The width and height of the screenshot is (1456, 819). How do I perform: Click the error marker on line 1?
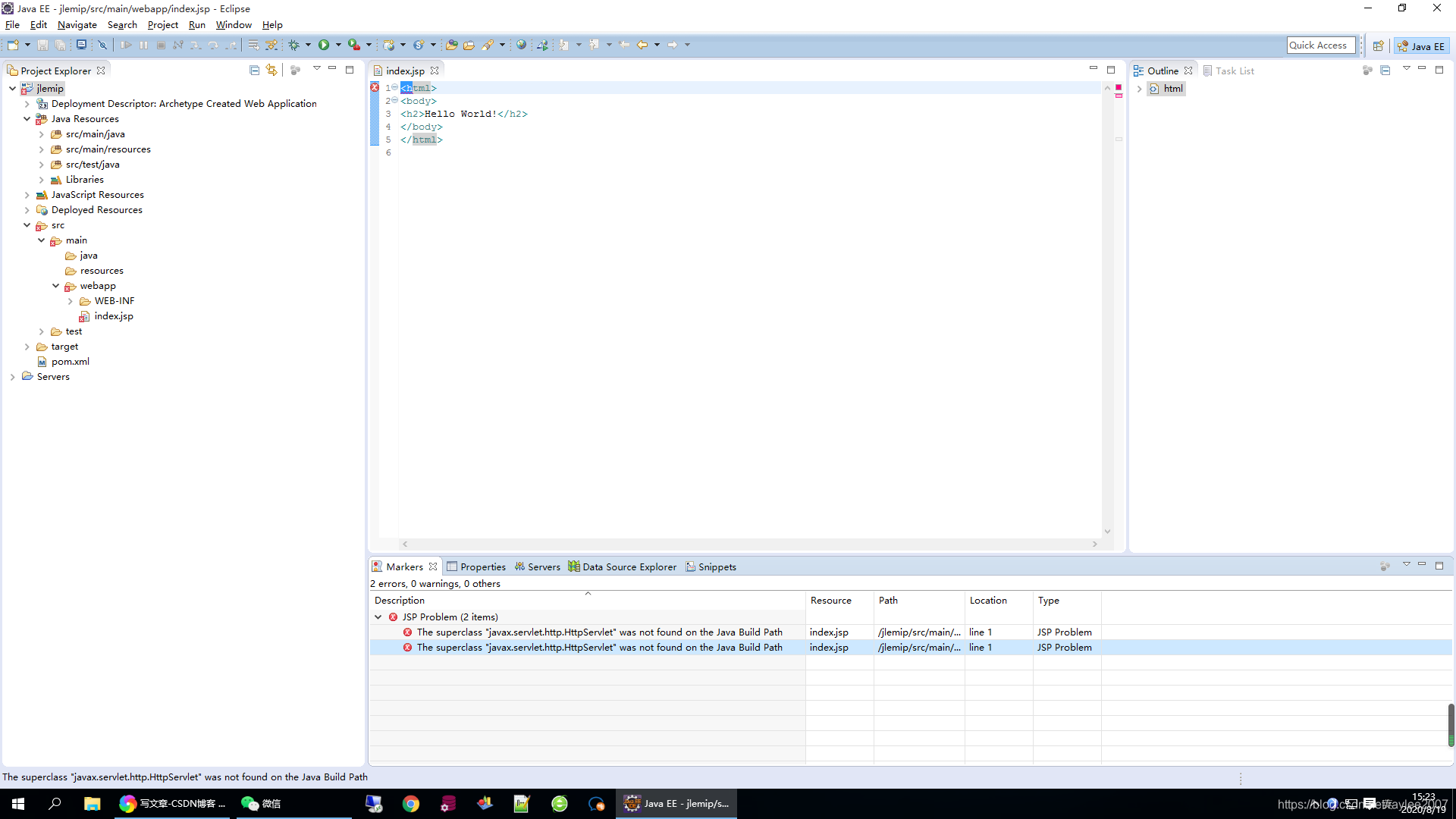tap(375, 88)
